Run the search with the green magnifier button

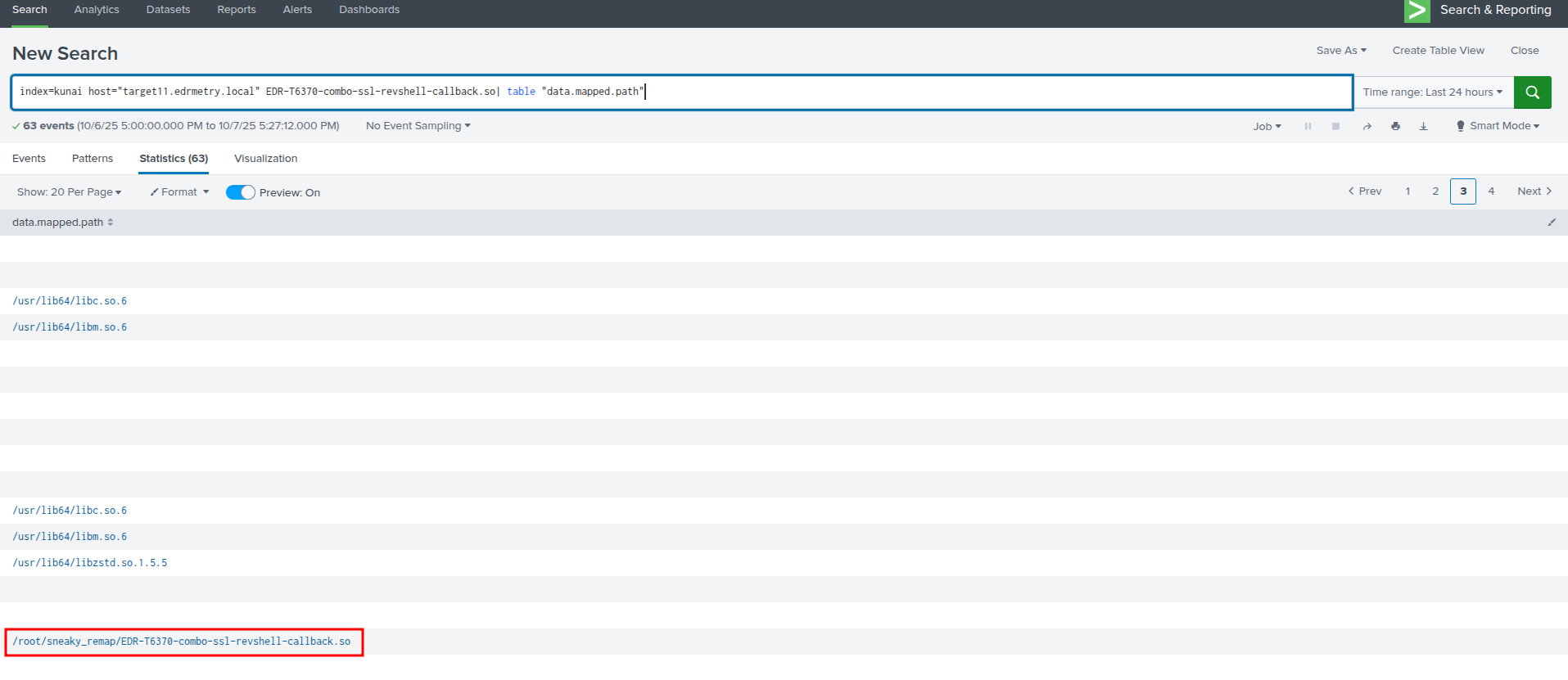pyautogui.click(x=1532, y=92)
